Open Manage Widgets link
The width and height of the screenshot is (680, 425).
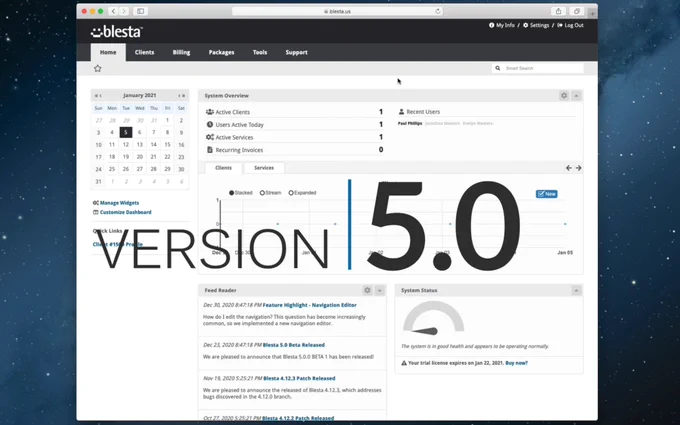[x=119, y=203]
